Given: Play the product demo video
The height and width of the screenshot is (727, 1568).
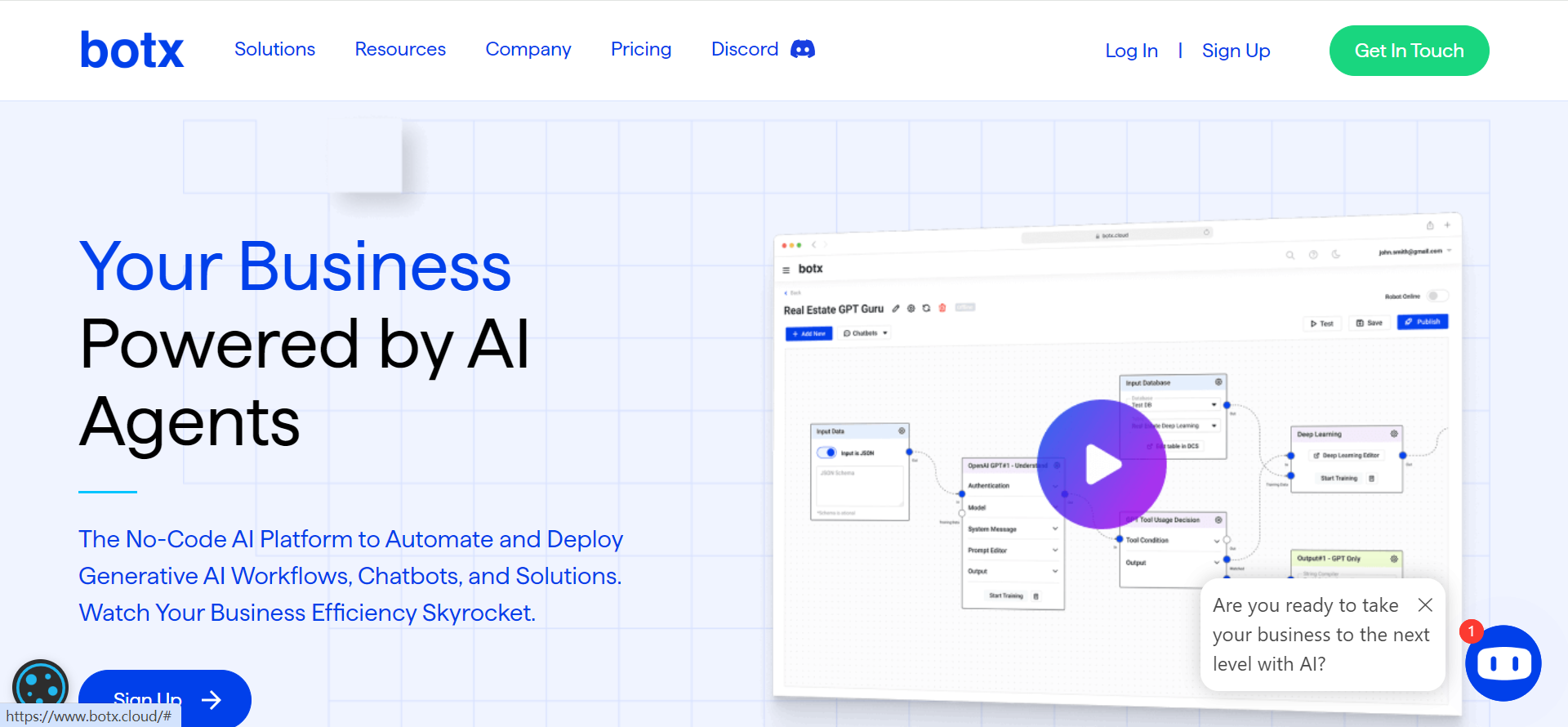Looking at the screenshot, I should tap(1102, 464).
